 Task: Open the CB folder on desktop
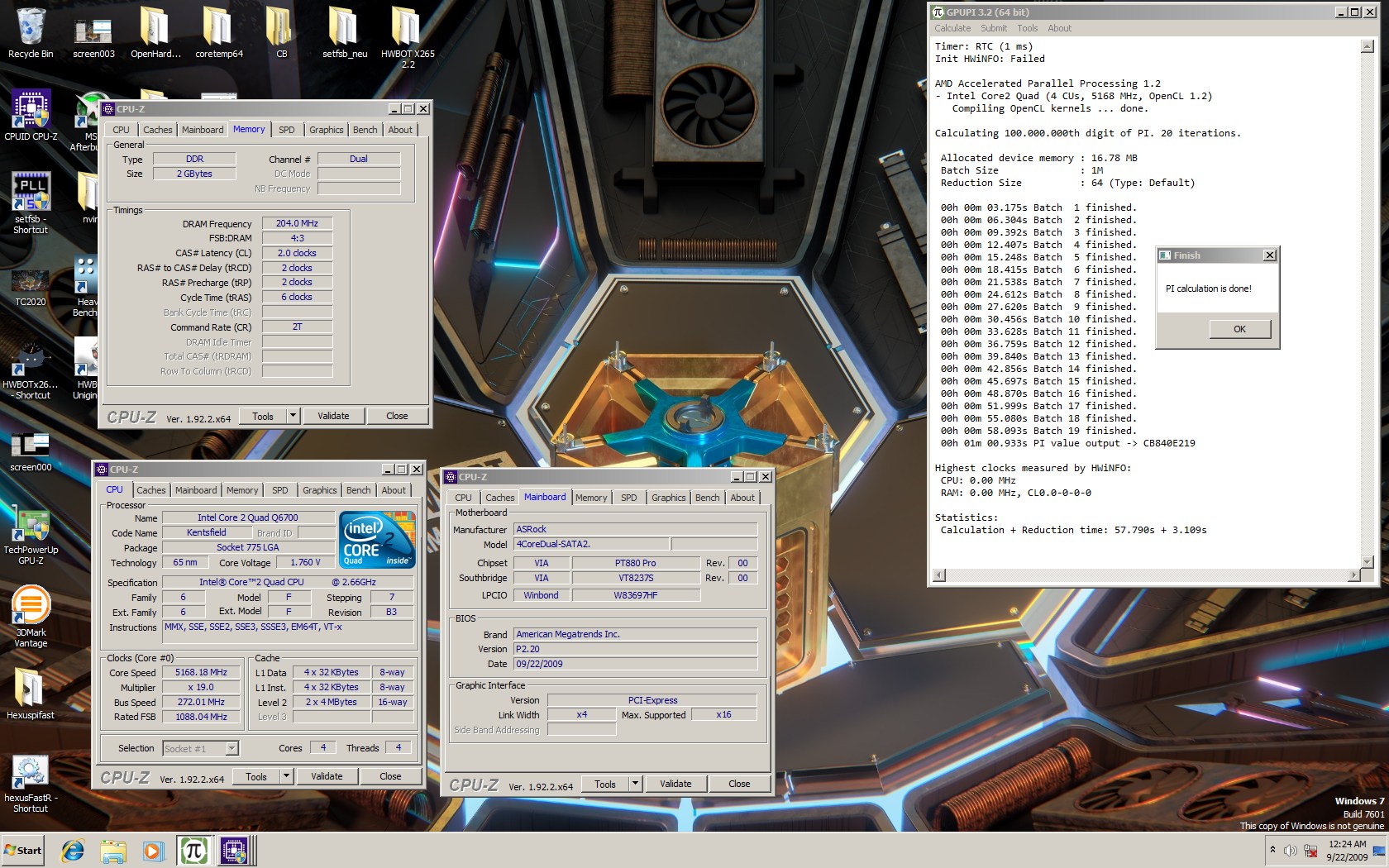tap(281, 33)
